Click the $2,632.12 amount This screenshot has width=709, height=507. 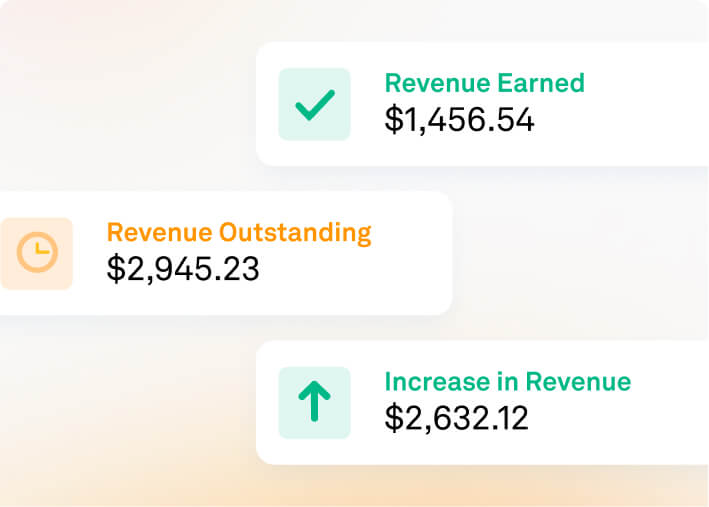click(x=456, y=418)
